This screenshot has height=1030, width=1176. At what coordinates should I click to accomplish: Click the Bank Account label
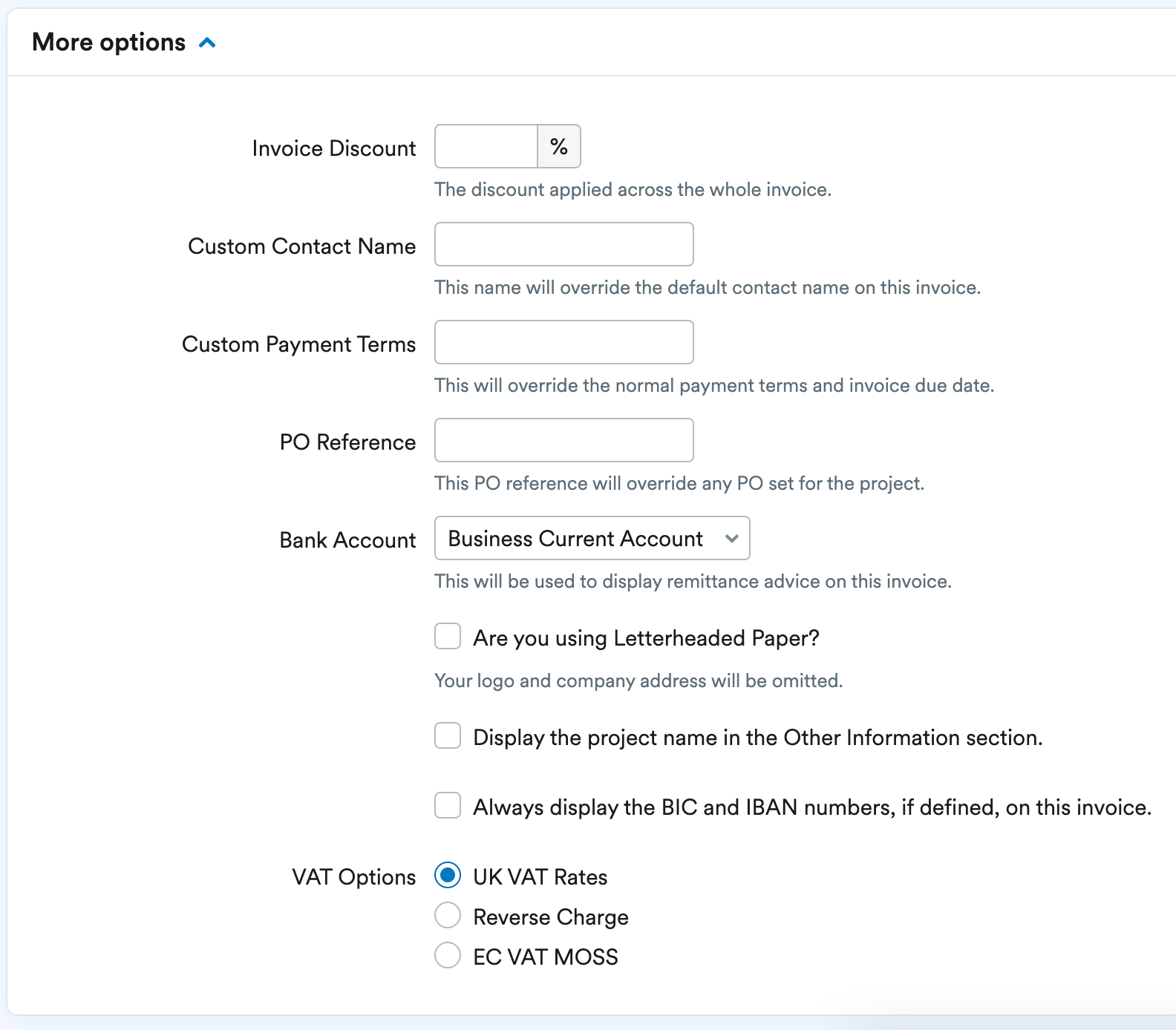(x=347, y=540)
